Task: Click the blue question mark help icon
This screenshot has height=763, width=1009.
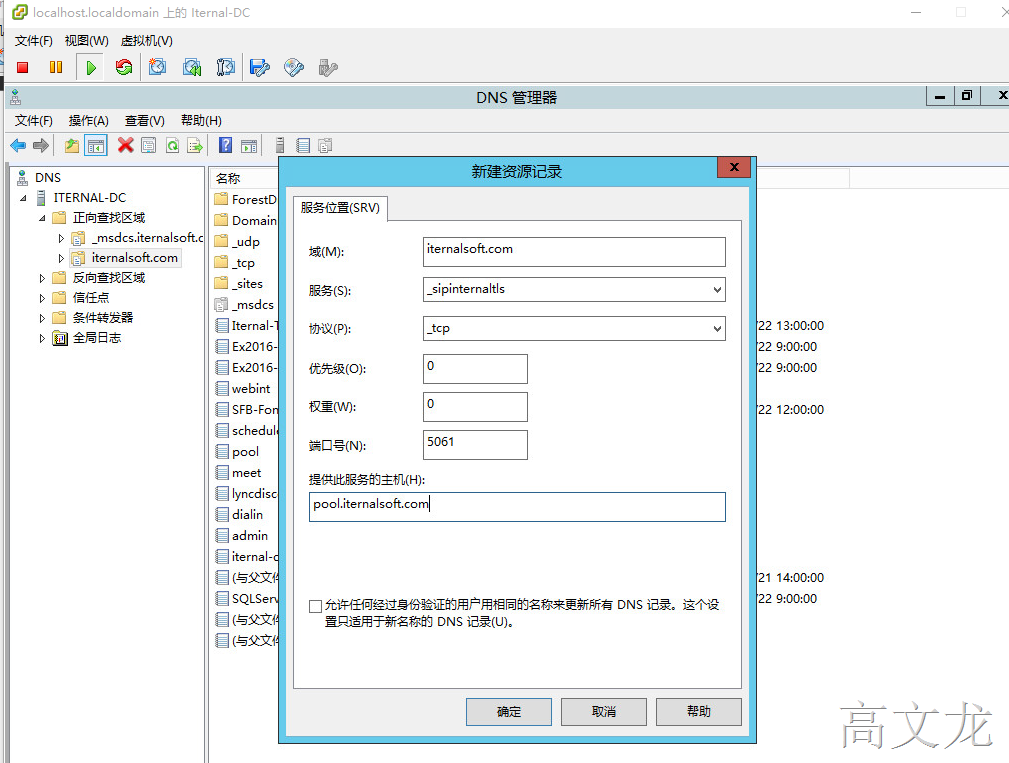Action: (225, 145)
